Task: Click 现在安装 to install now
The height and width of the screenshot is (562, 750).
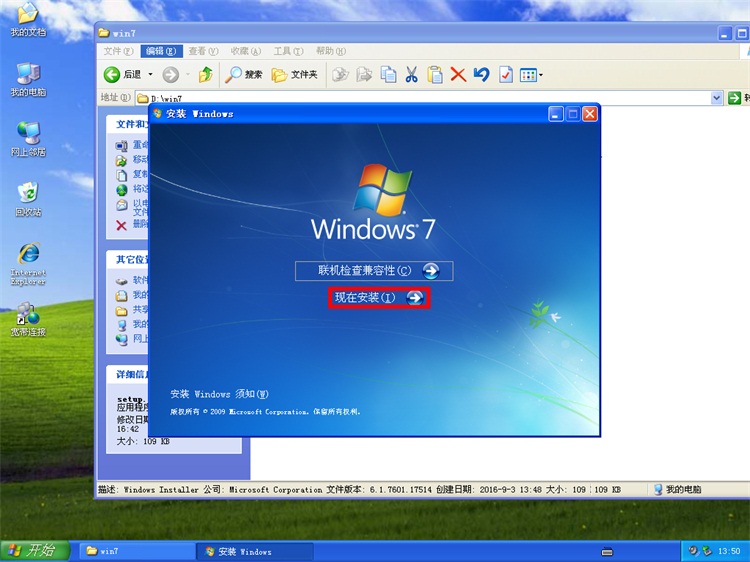Action: tap(379, 298)
